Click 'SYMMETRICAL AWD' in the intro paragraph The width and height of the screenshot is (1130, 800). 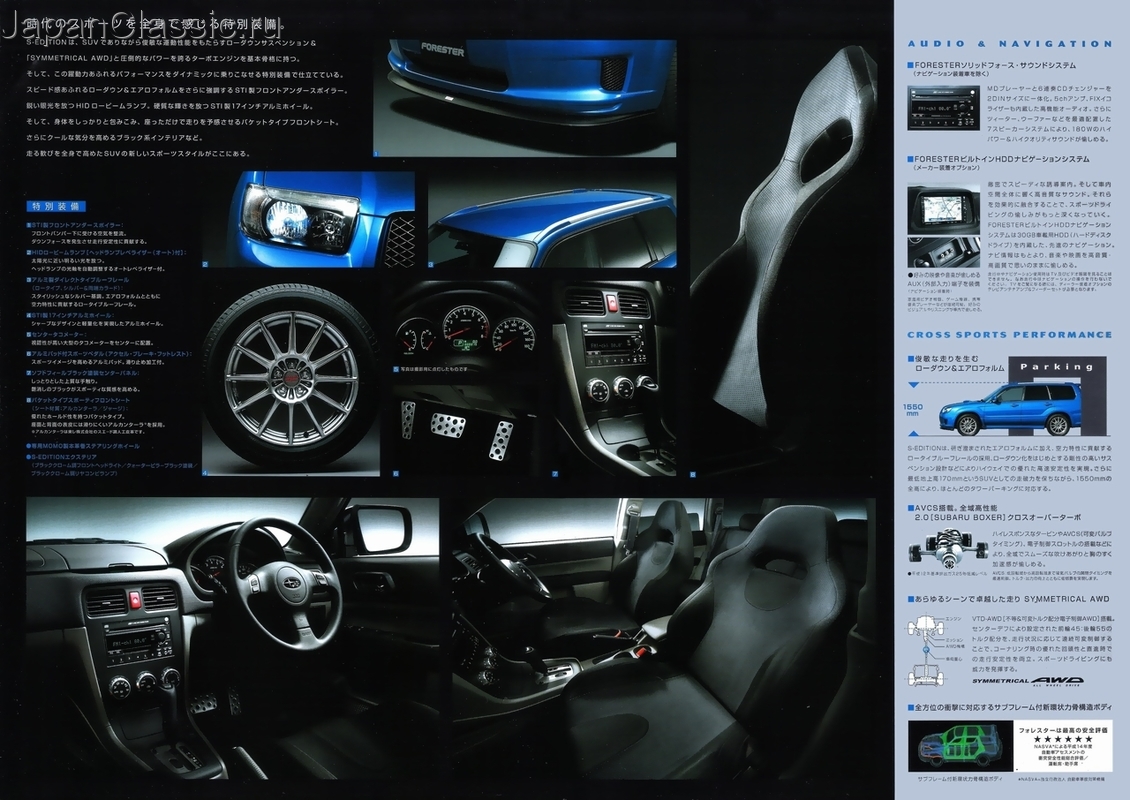68,59
